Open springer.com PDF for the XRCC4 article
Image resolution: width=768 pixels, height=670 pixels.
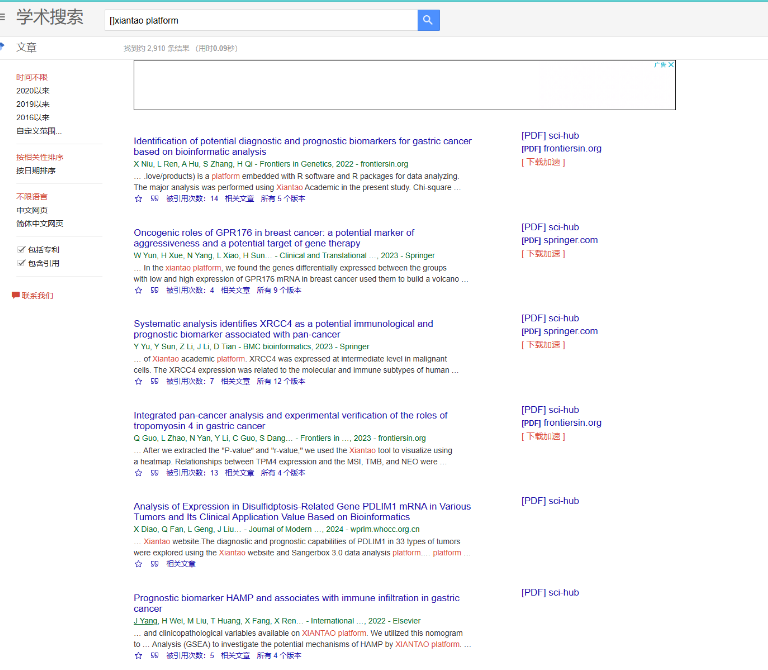[x=559, y=332]
